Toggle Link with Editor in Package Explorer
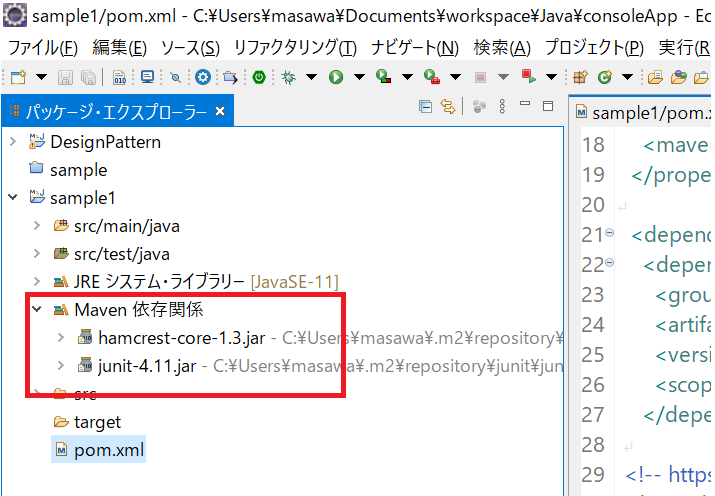This screenshot has height=496, width=715. tap(448, 107)
